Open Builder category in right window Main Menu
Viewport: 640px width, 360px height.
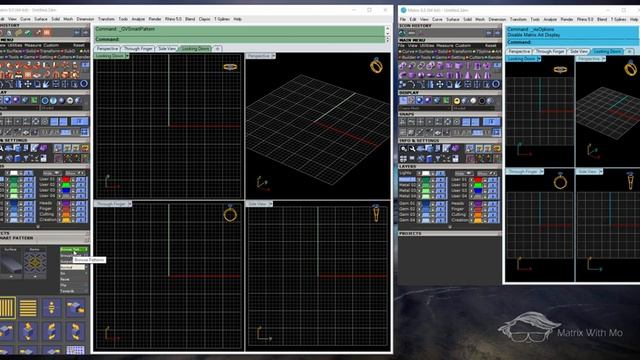point(409,58)
